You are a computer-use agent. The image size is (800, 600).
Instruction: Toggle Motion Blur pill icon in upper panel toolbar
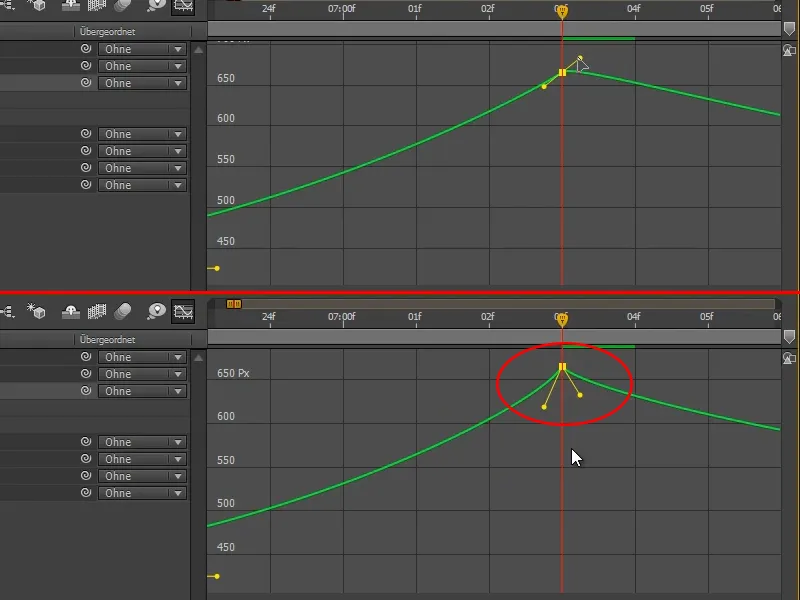pos(122,6)
